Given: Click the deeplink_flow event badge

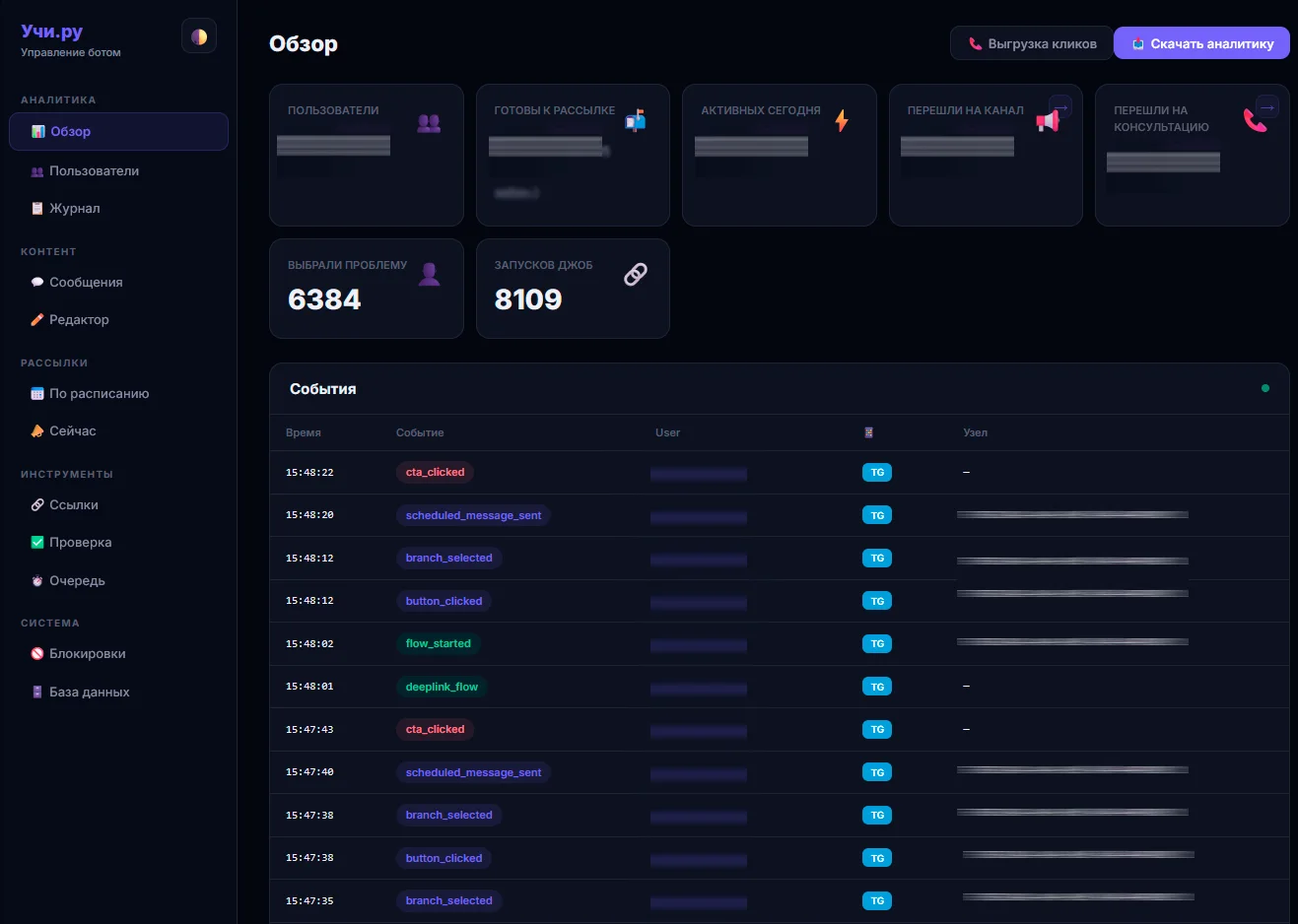Looking at the screenshot, I should point(442,687).
